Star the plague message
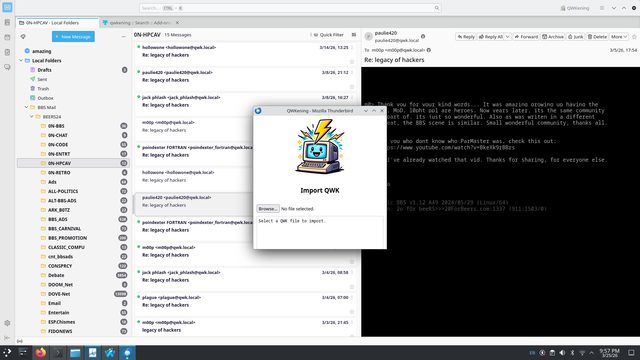 (352, 311)
